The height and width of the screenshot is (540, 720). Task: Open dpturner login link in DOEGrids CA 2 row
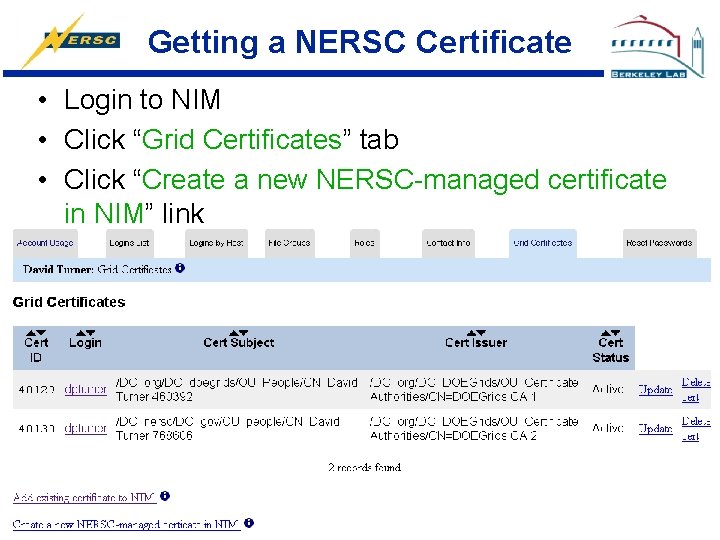click(x=85, y=428)
